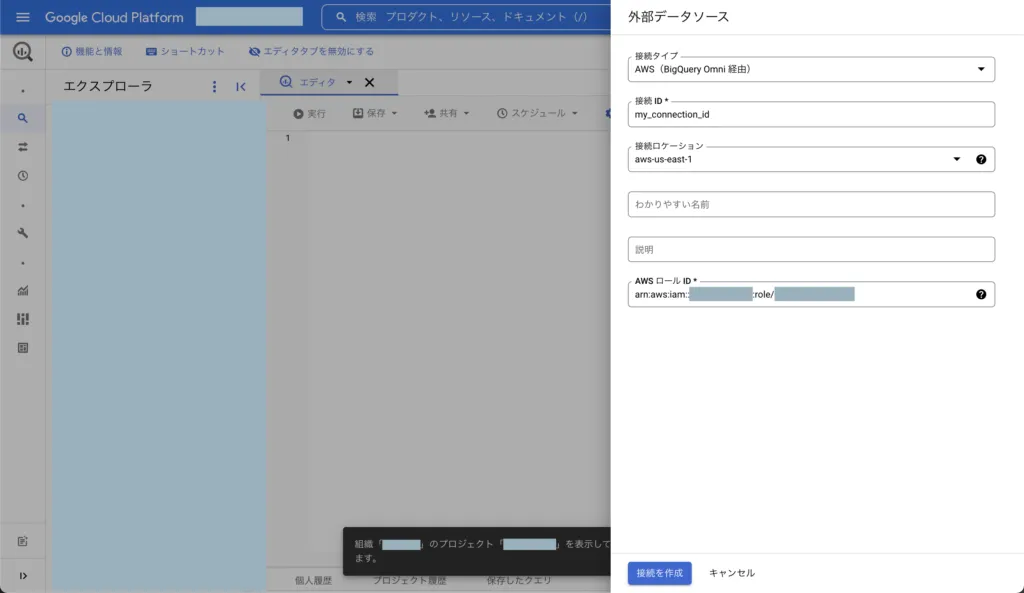This screenshot has width=1024, height=593.
Task: Open release notes icon near sidebar bottom
Action: coord(23,541)
